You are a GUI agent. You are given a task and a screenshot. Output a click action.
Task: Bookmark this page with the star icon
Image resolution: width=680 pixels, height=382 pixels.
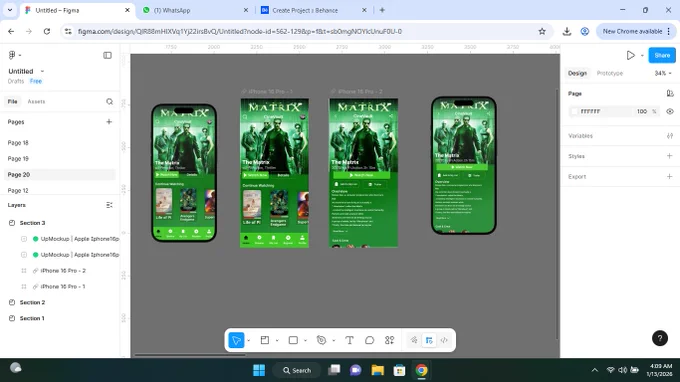(542, 31)
